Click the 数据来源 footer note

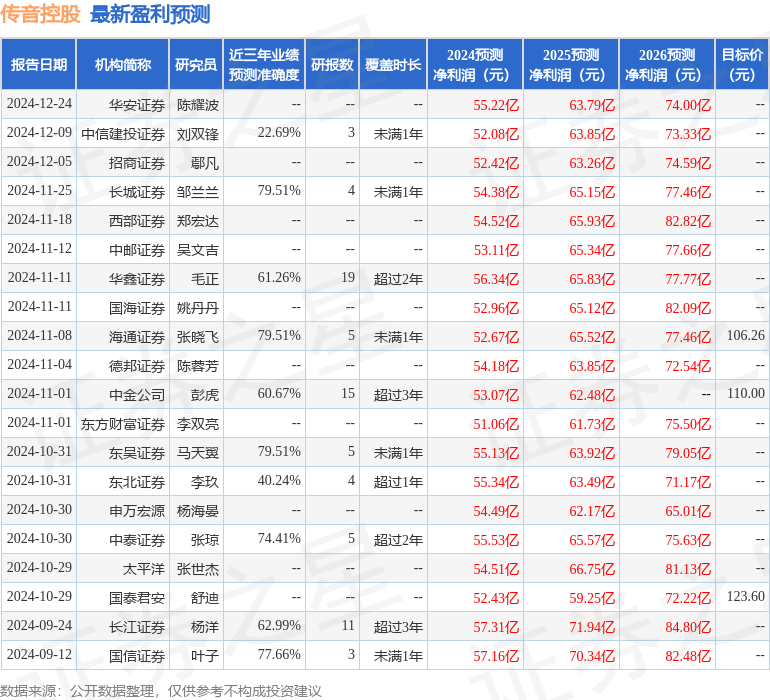pos(161,691)
